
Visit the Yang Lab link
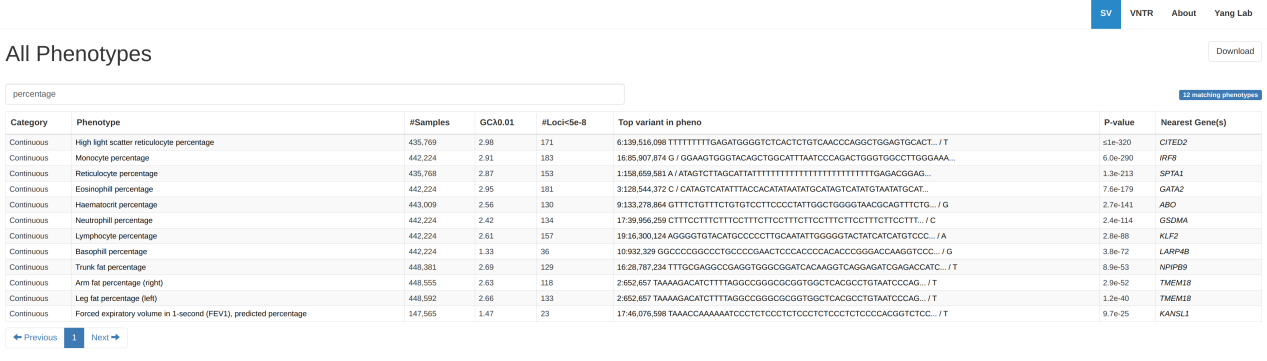click(1233, 13)
